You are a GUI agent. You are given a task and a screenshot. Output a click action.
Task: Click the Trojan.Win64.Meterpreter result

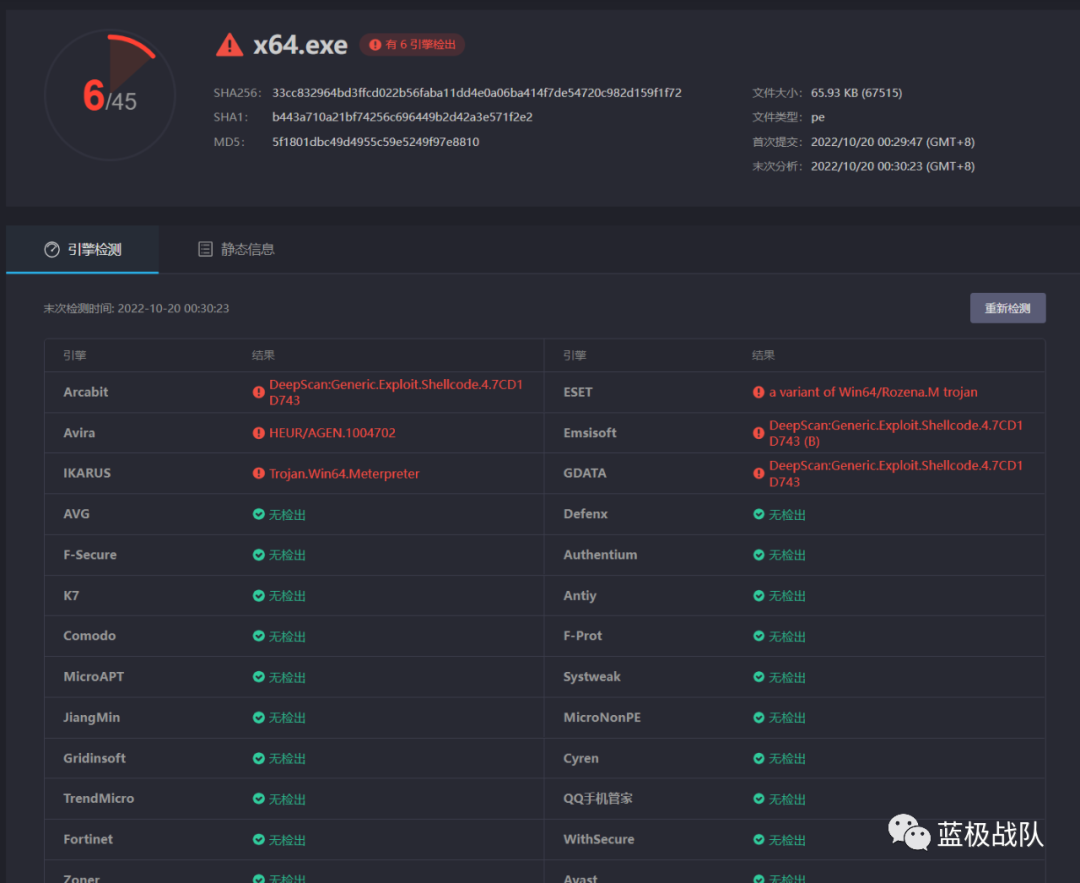(344, 473)
